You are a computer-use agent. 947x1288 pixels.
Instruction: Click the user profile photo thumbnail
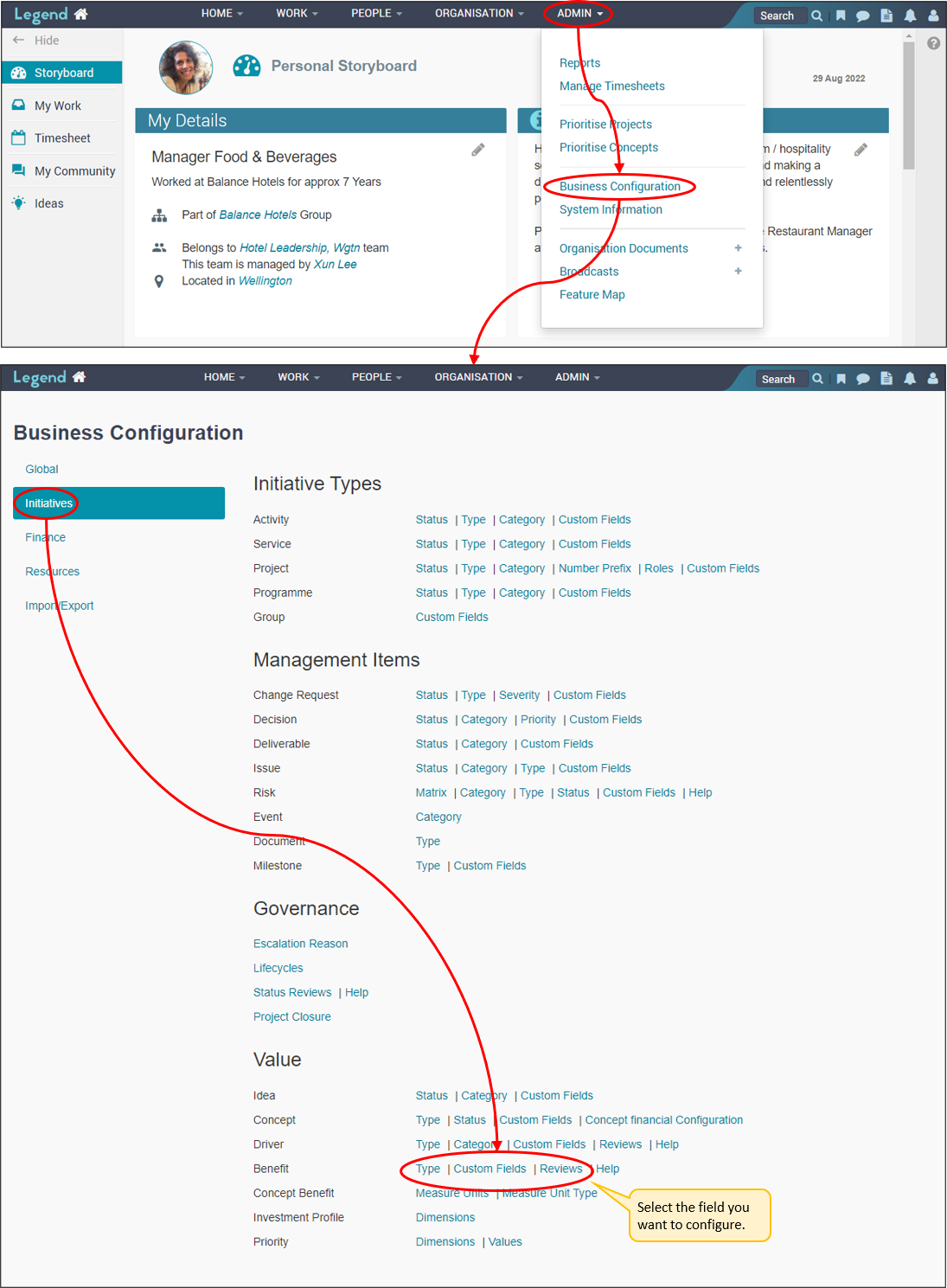coord(186,67)
